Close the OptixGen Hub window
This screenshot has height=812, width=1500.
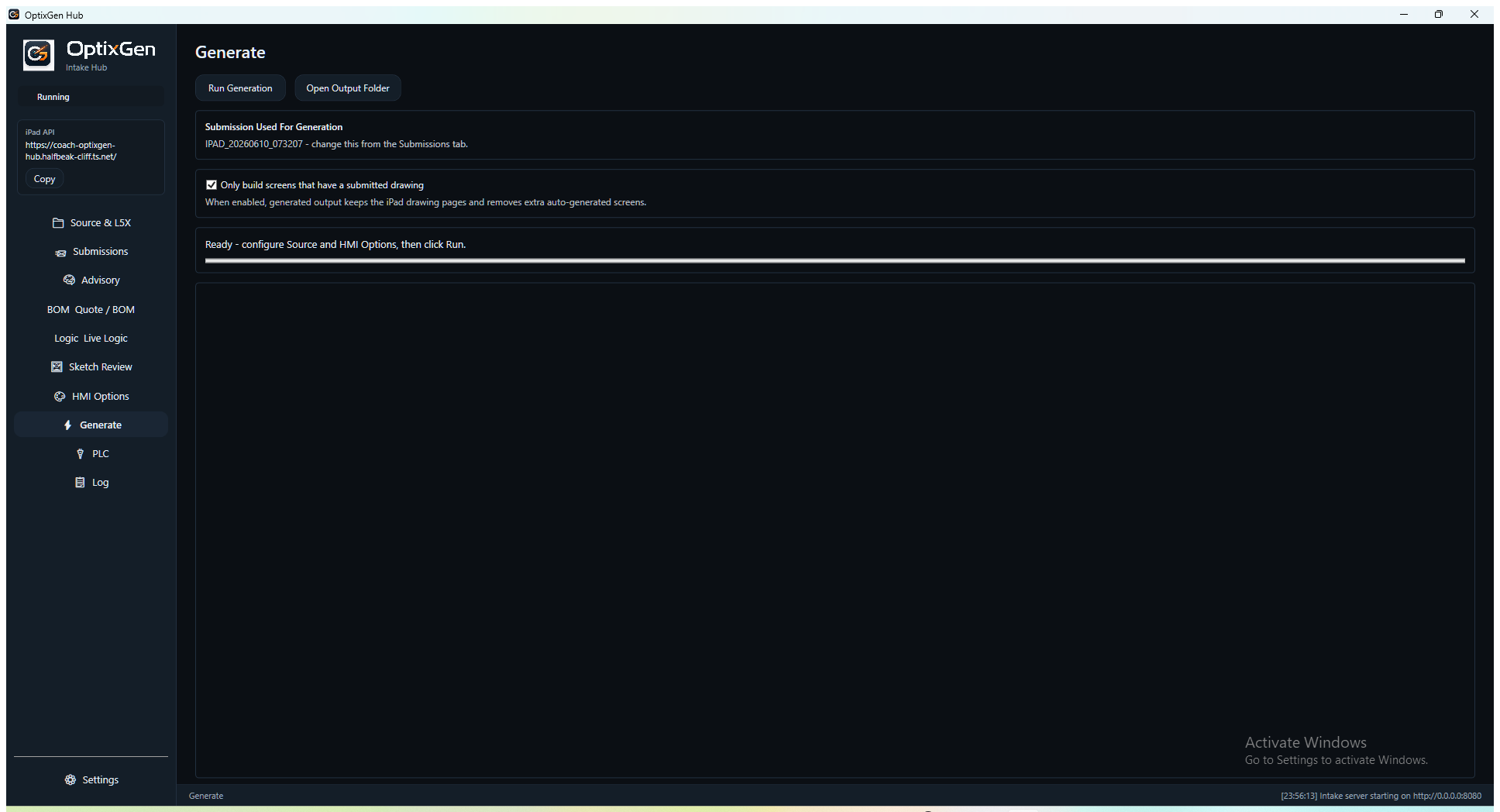coord(1474,15)
